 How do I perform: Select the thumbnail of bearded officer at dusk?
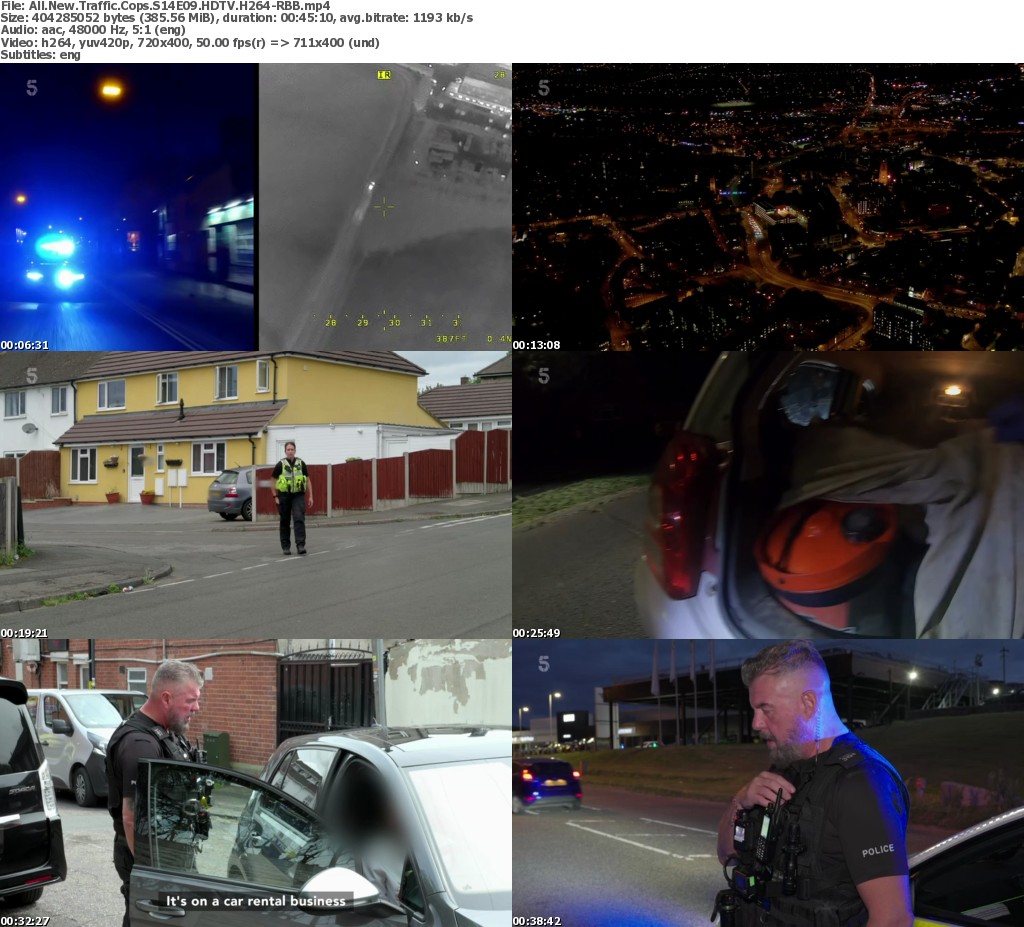(768, 783)
